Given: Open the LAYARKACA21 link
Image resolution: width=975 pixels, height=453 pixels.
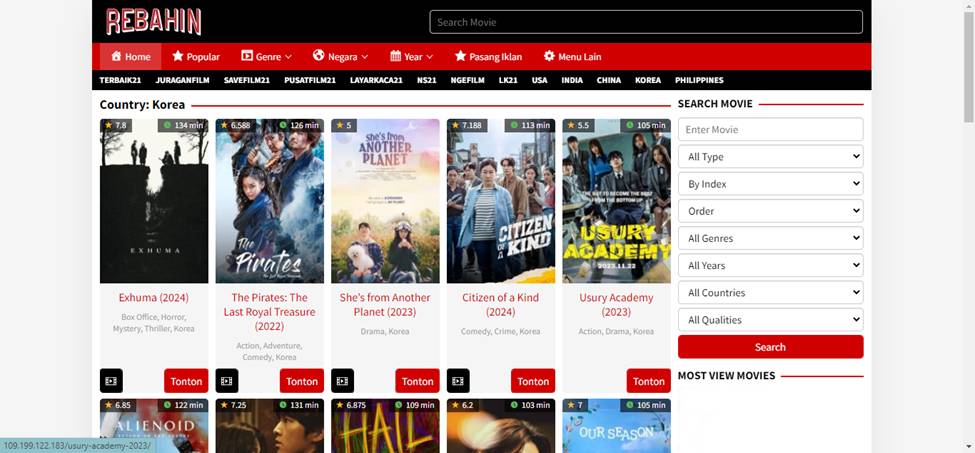Looking at the screenshot, I should (376, 80).
